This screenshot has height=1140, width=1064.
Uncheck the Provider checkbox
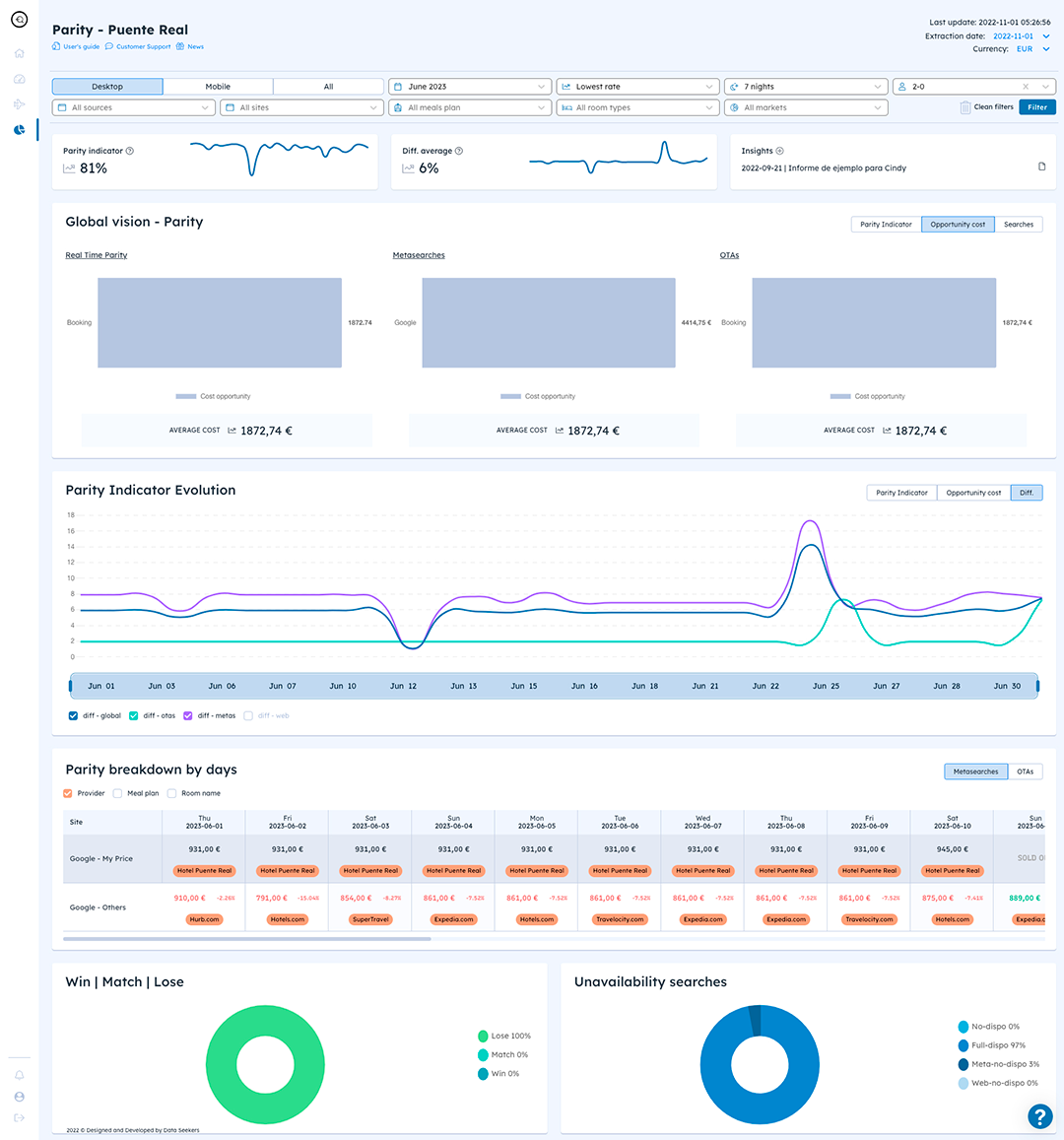[x=68, y=793]
